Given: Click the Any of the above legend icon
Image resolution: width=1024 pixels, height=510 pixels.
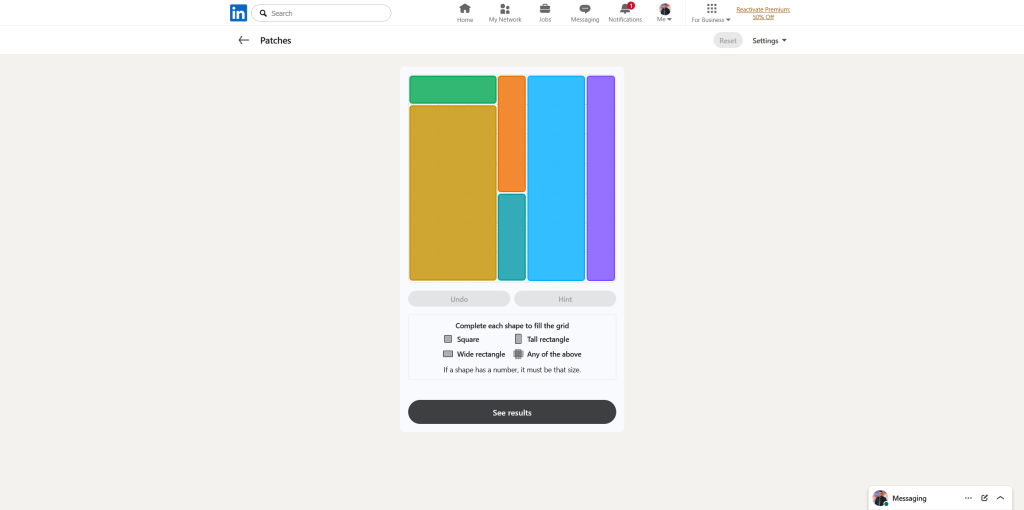Looking at the screenshot, I should click(x=519, y=354).
